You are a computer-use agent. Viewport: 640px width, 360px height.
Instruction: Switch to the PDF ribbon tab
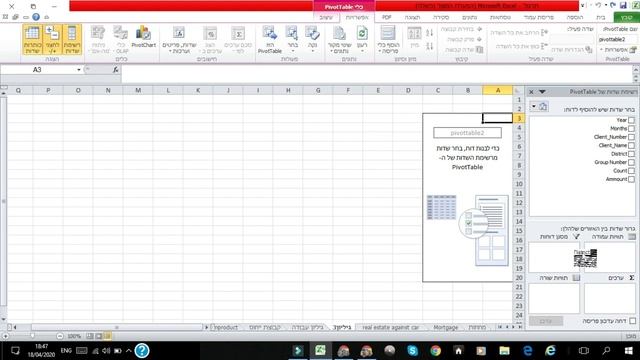coord(386,17)
